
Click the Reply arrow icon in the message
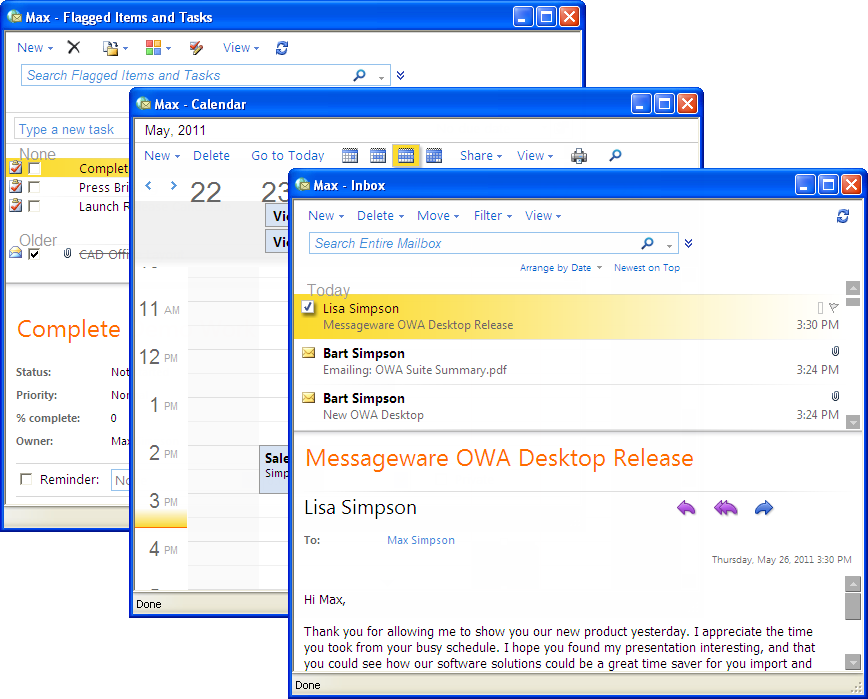[x=686, y=508]
